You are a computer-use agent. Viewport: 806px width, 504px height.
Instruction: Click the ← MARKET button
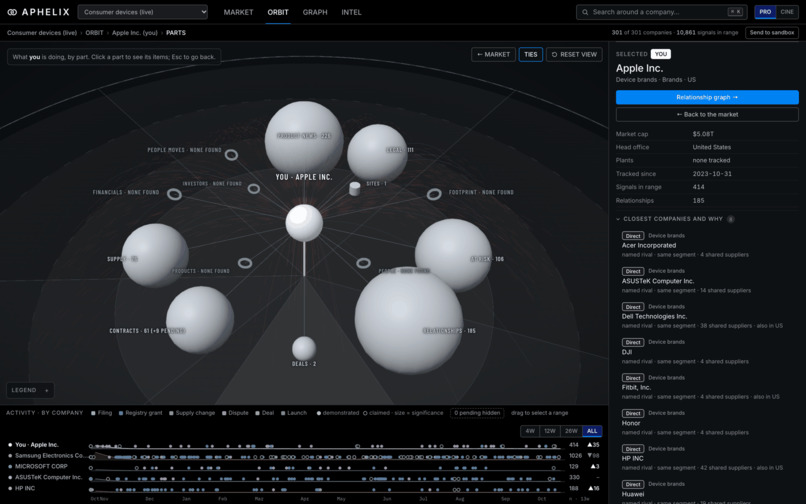[493, 55]
